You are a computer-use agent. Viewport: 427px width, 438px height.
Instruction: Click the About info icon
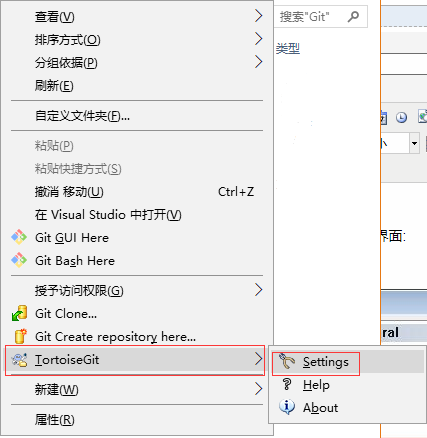287,407
